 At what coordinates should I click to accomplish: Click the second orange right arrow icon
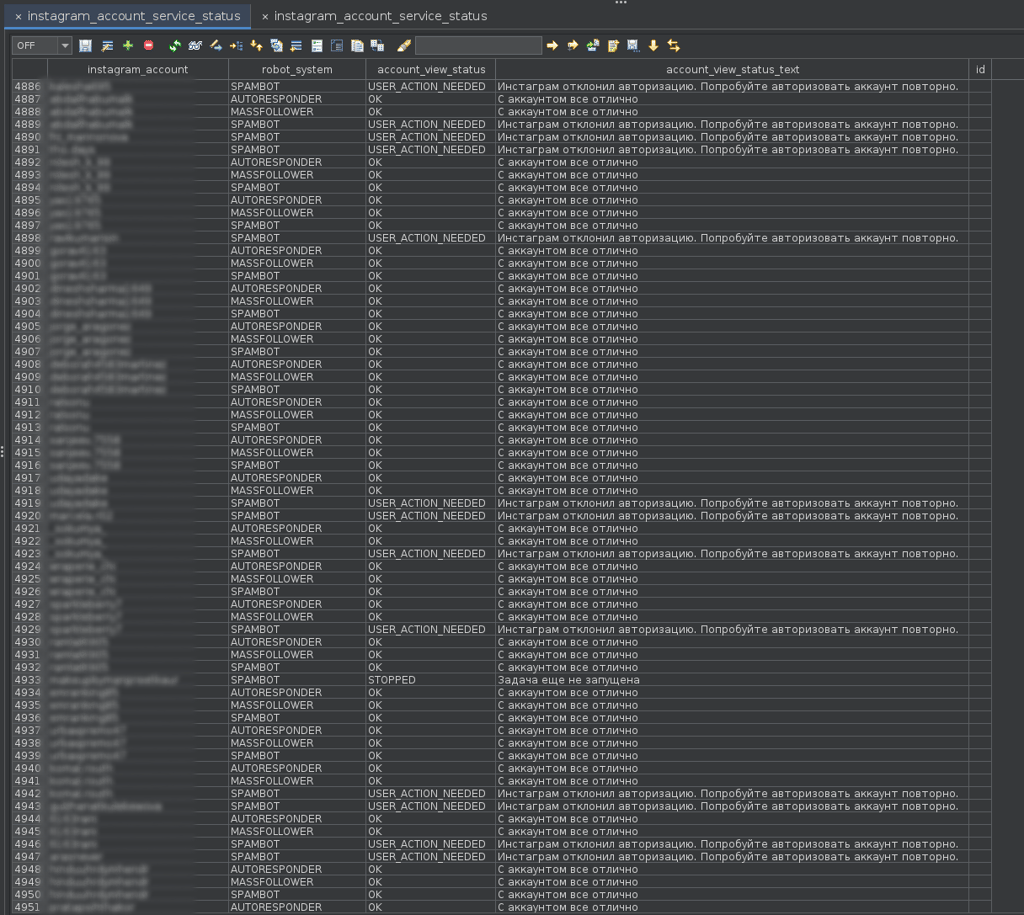point(573,46)
